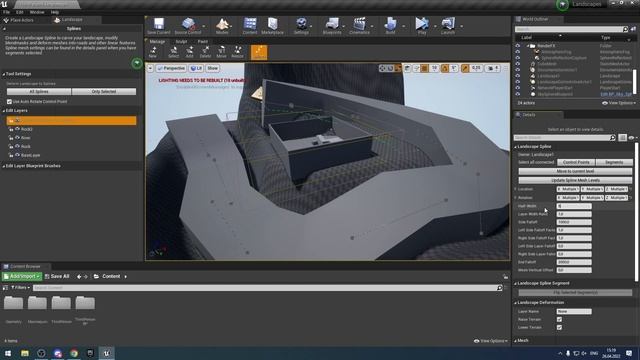Choose the landscape Move tool
The height and width of the screenshot is (360, 640).
point(221,52)
